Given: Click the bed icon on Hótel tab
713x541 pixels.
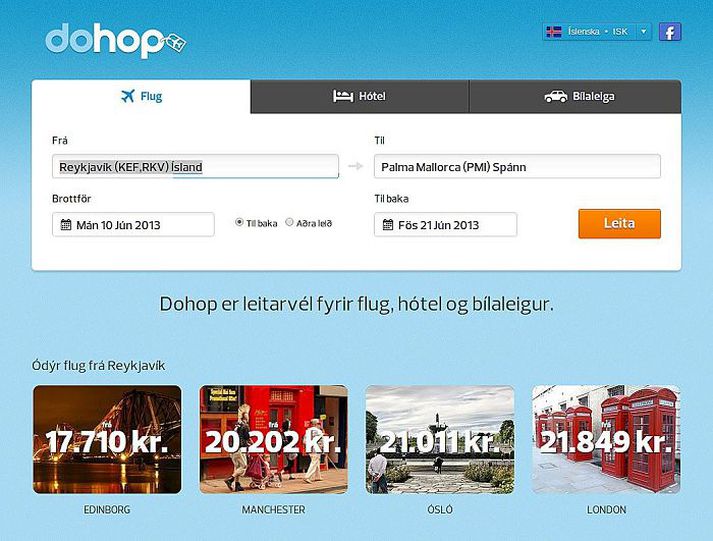Looking at the screenshot, I should point(343,96).
